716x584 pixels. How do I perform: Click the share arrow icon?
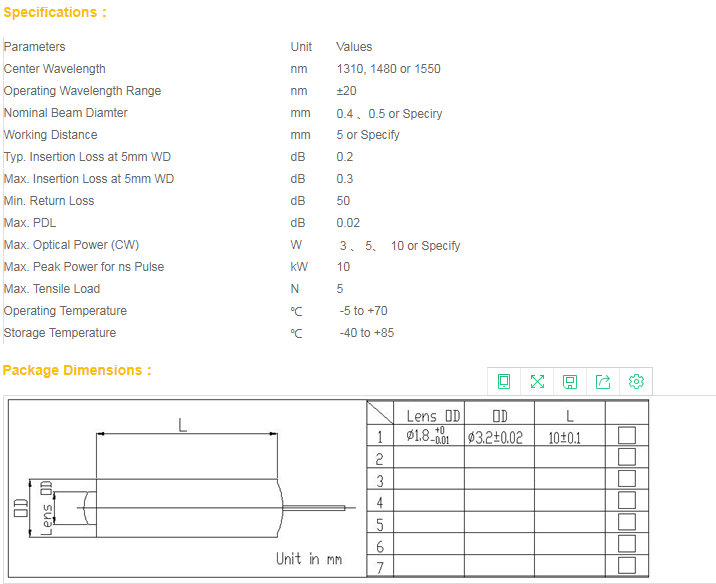(603, 381)
